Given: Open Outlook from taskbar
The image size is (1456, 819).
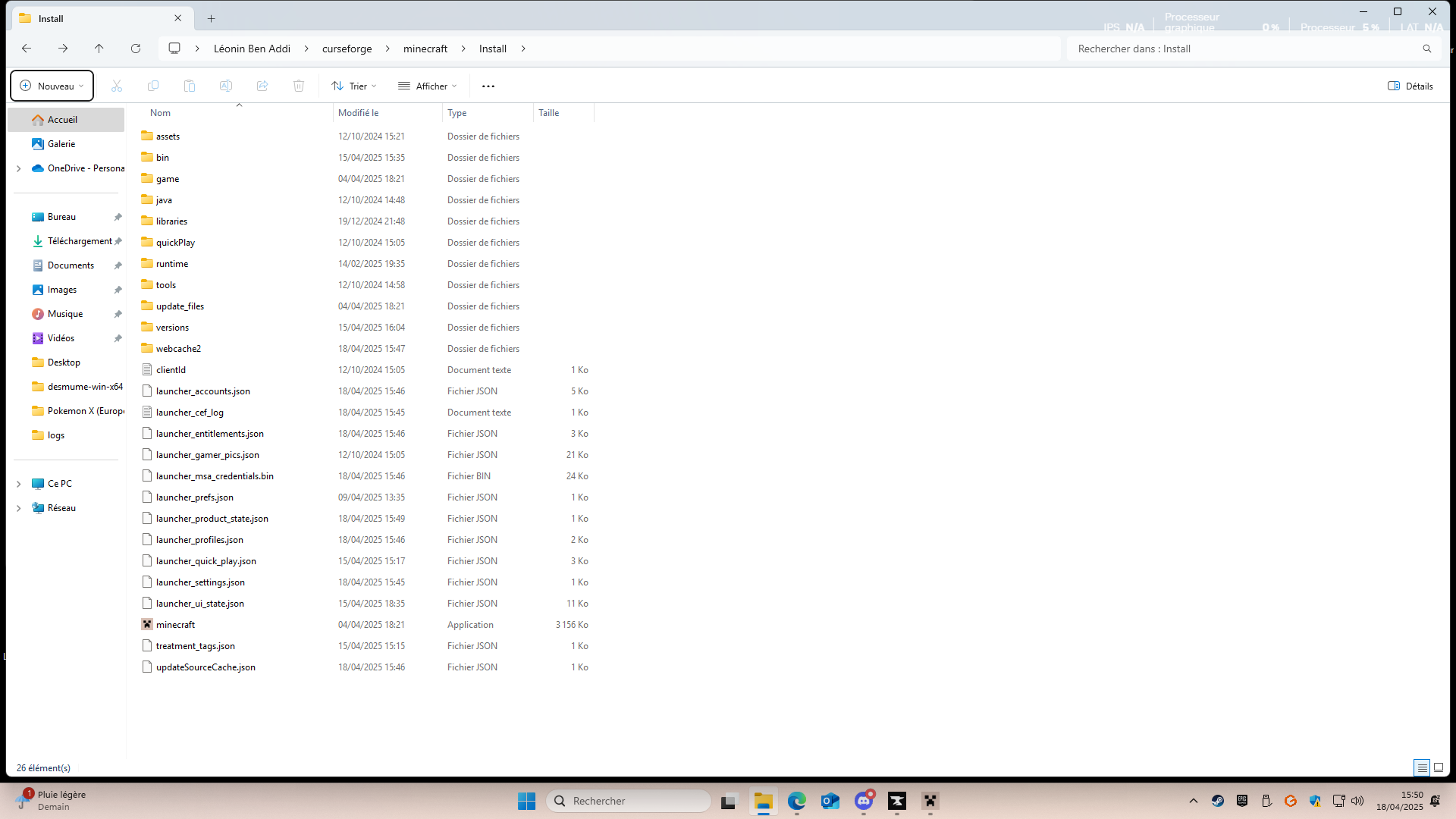Looking at the screenshot, I should (830, 801).
